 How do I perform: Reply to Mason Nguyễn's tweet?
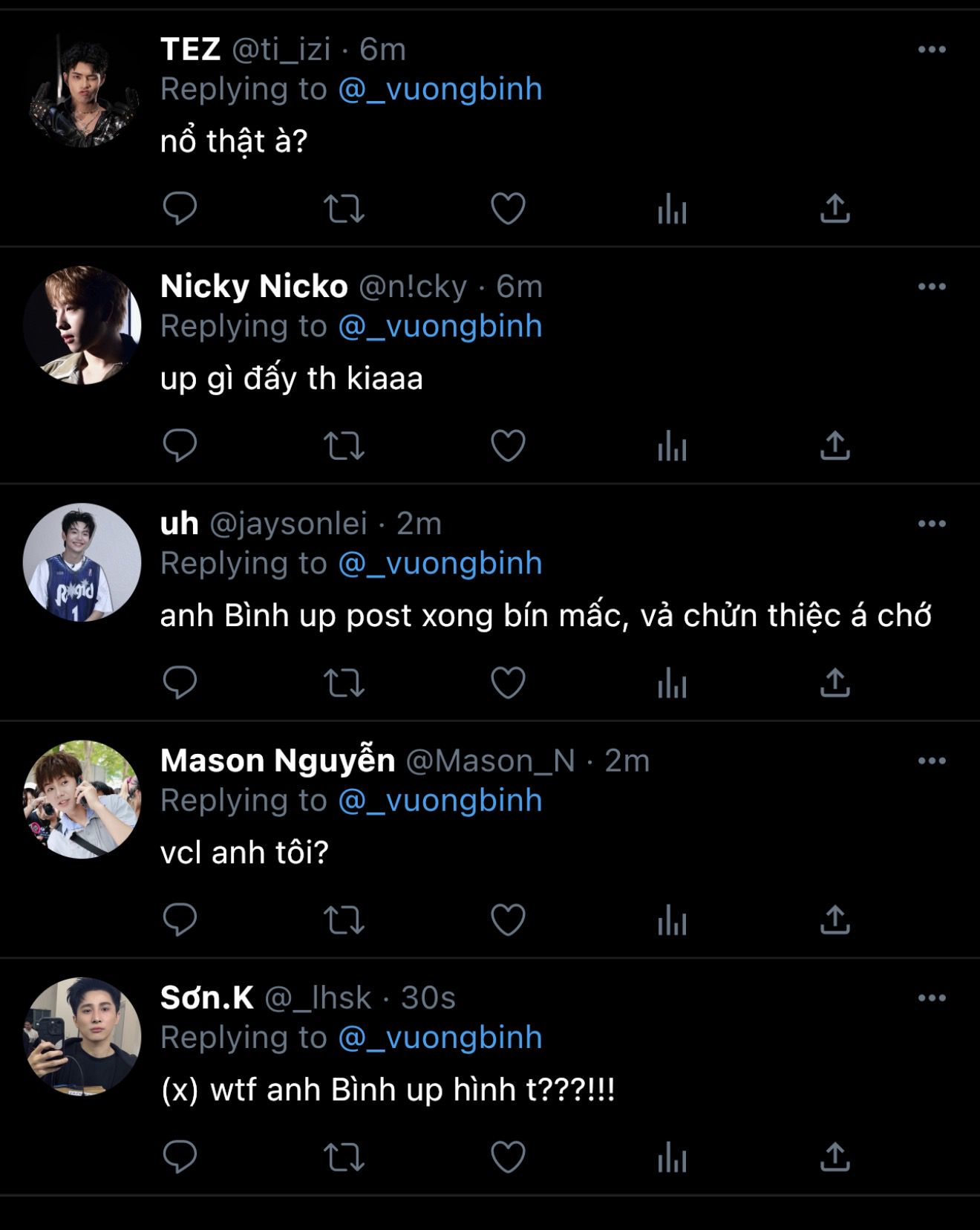[180, 920]
